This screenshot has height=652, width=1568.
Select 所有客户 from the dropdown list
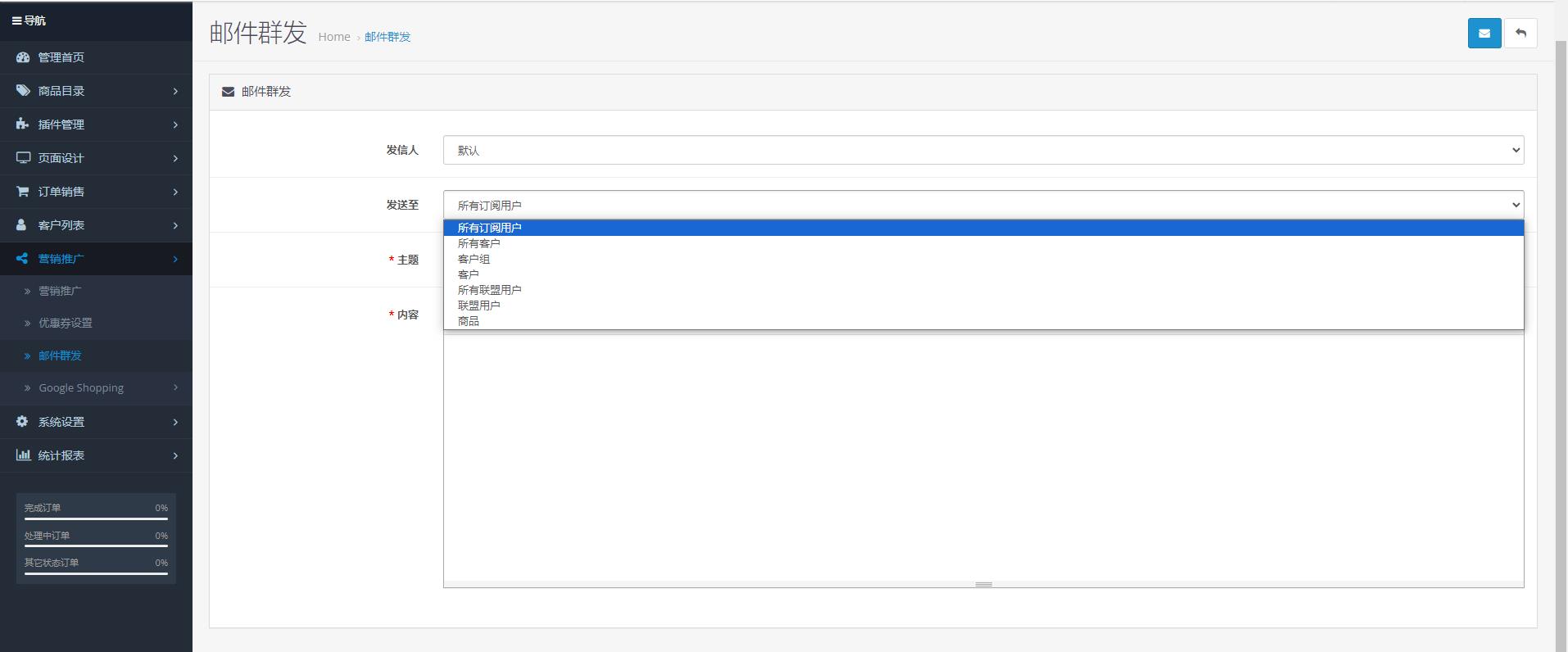tap(479, 243)
